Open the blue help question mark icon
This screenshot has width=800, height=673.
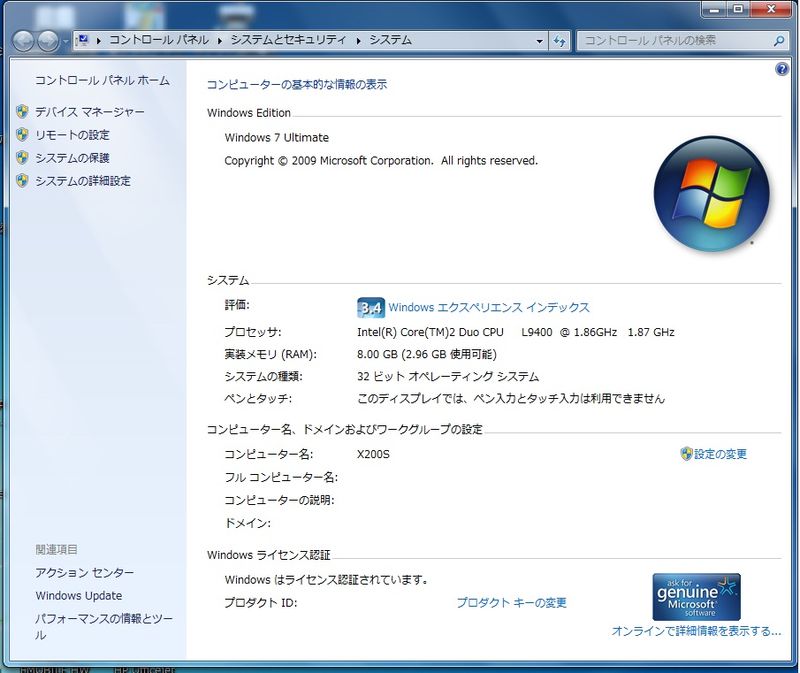pyautogui.click(x=781, y=69)
